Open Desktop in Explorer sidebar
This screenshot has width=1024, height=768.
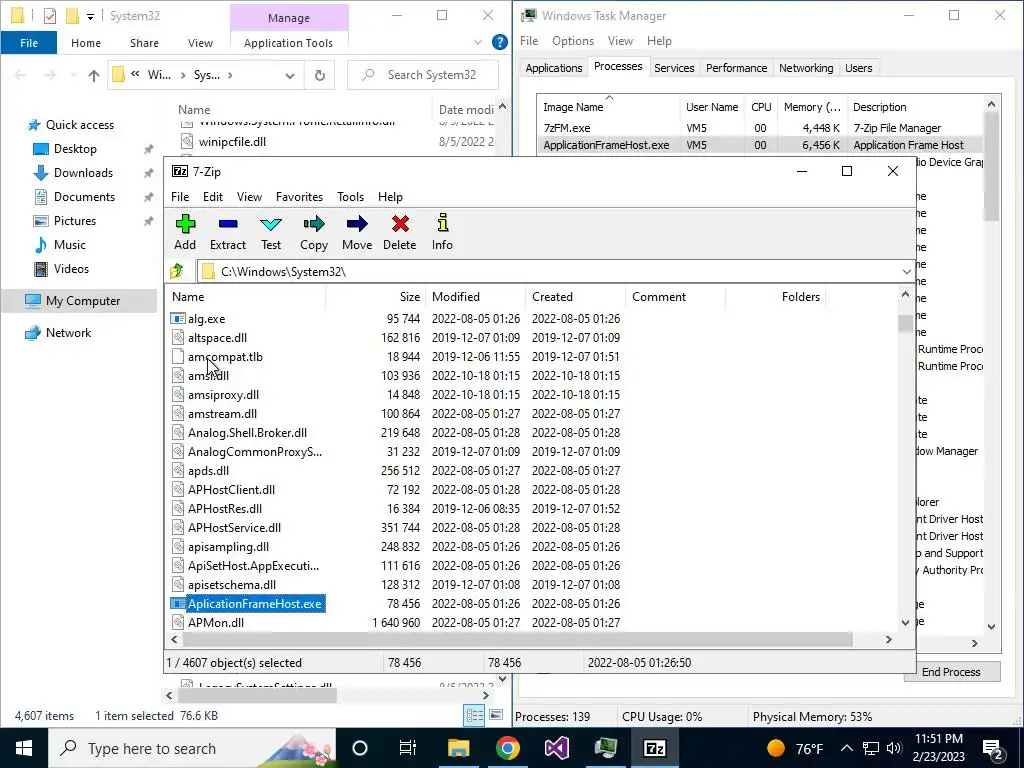click(x=65, y=149)
